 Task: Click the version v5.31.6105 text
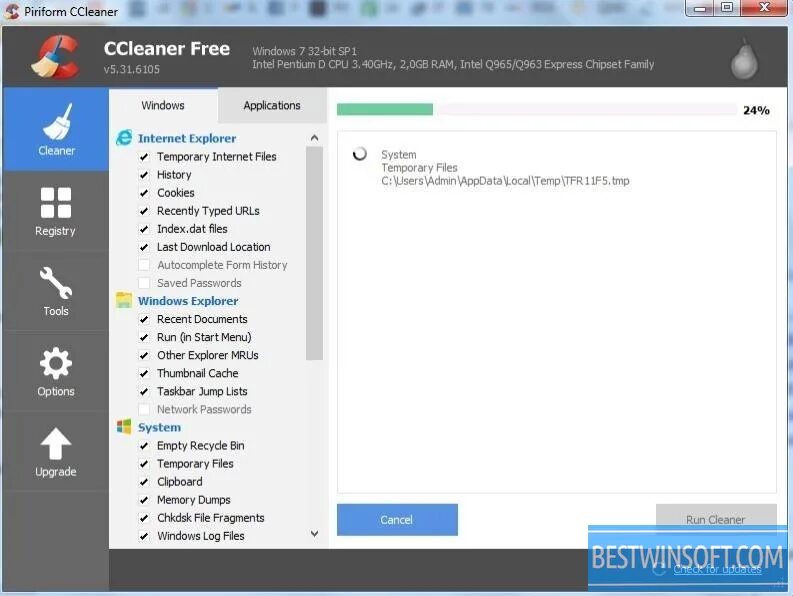pos(131,69)
